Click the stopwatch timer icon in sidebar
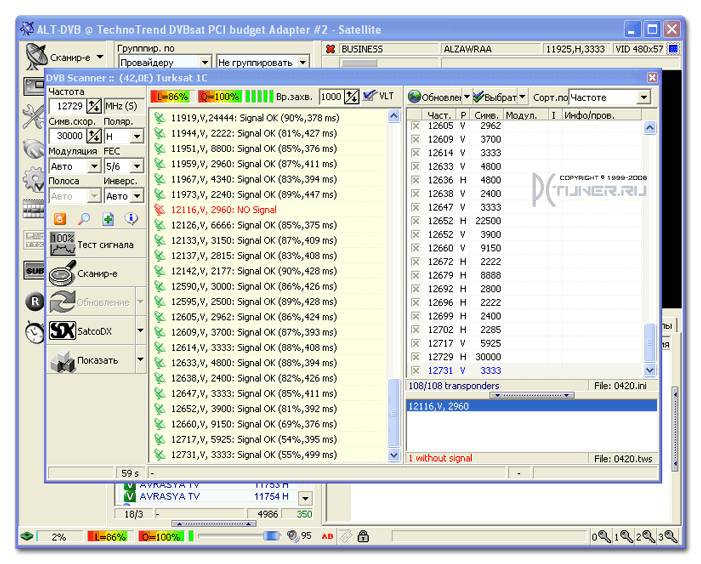Image resolution: width=701 pixels, height=564 pixels. [35, 332]
